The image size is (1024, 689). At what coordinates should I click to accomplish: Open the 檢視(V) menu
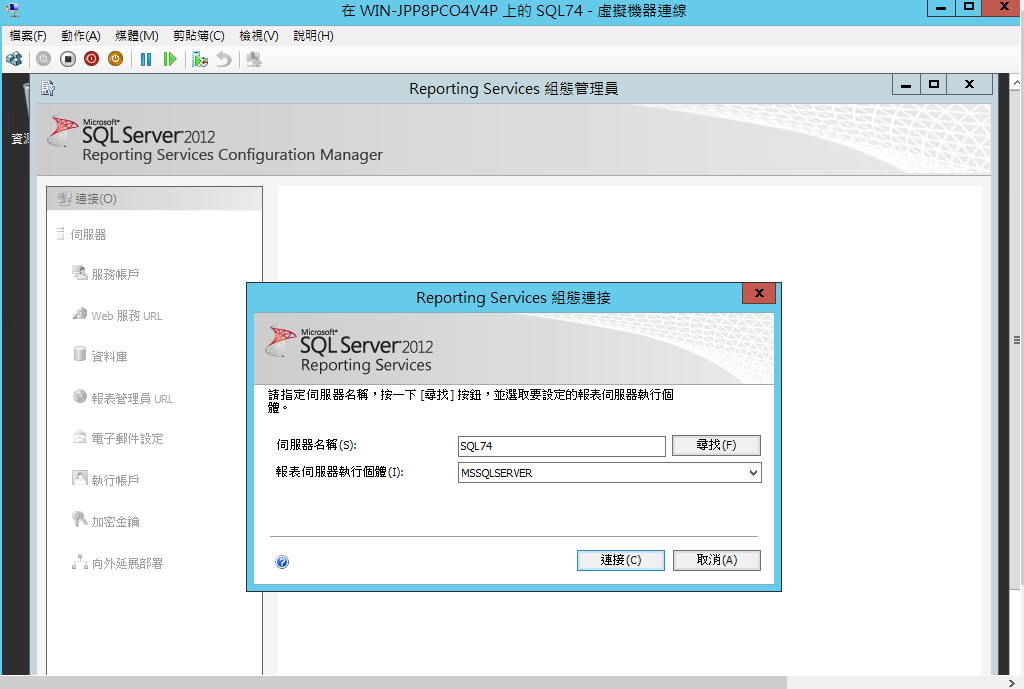tap(259, 36)
